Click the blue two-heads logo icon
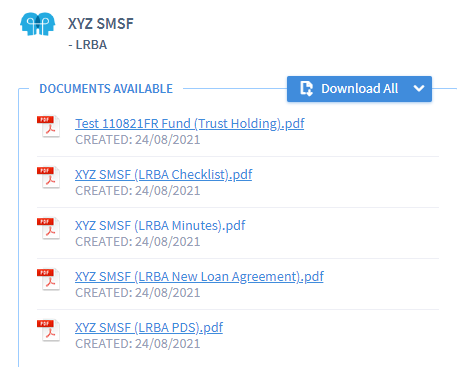This screenshot has width=457, height=367. 37,24
